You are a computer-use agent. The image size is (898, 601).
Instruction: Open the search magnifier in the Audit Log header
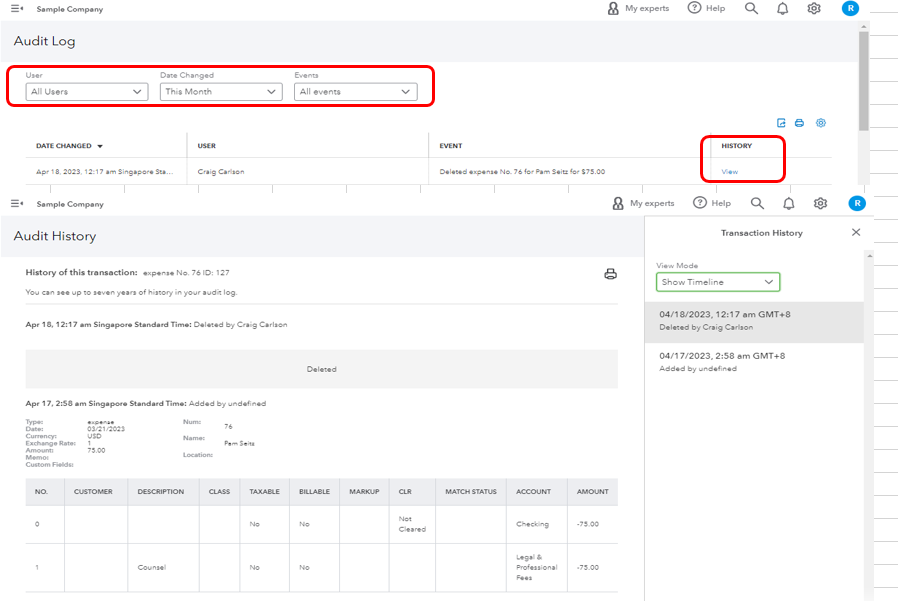[751, 9]
